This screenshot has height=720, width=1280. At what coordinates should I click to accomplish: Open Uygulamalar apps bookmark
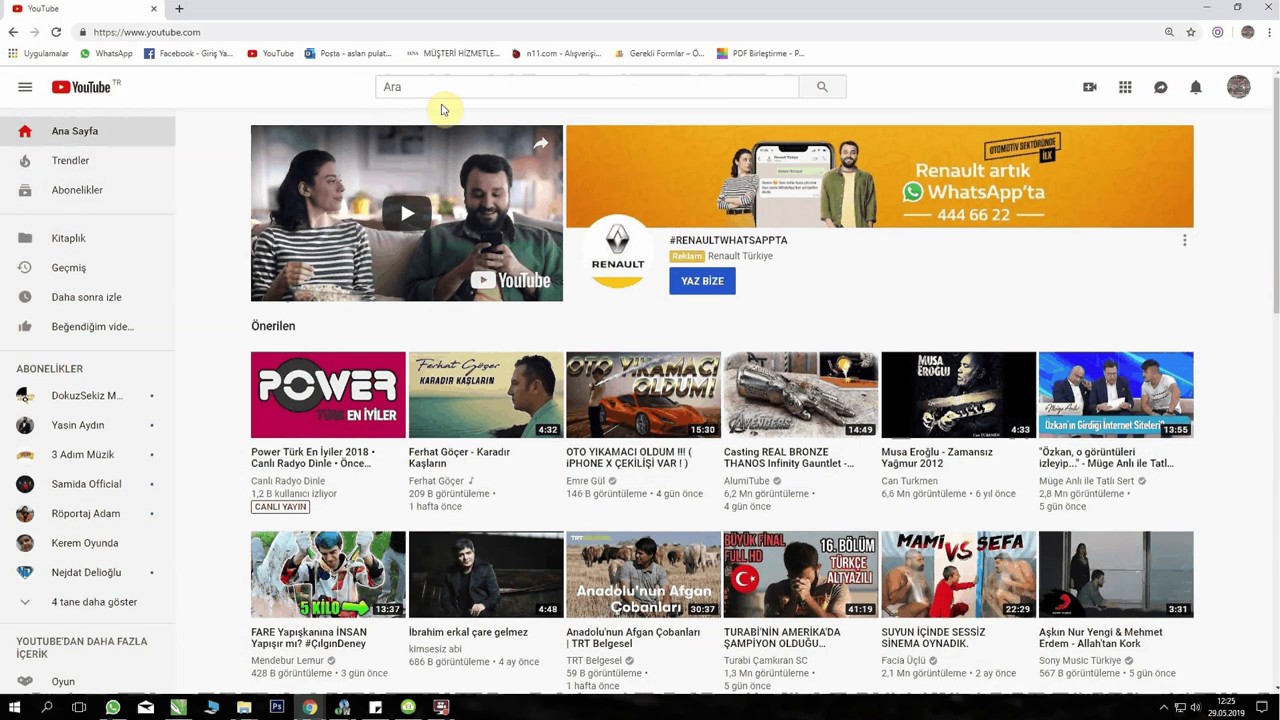pos(39,54)
